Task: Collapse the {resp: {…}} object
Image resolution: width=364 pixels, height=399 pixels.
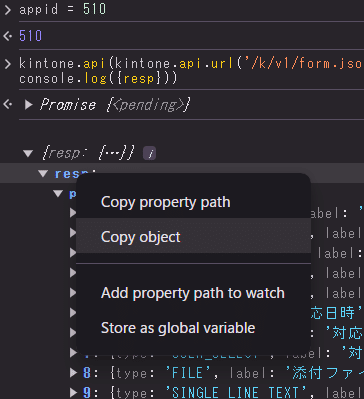Action: [x=28, y=153]
